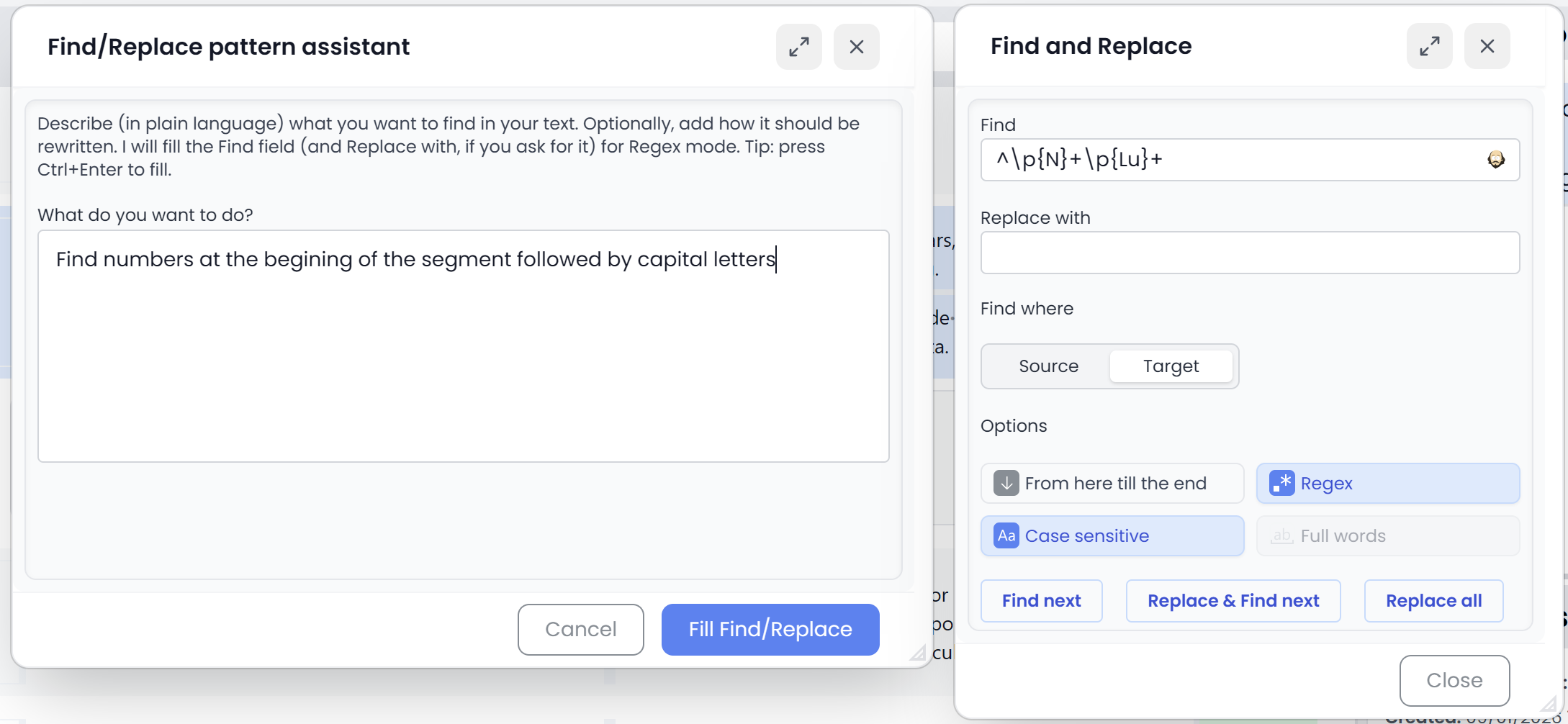The width and height of the screenshot is (1568, 724).
Task: Click the resize grip in dialog corner
Action: (916, 652)
